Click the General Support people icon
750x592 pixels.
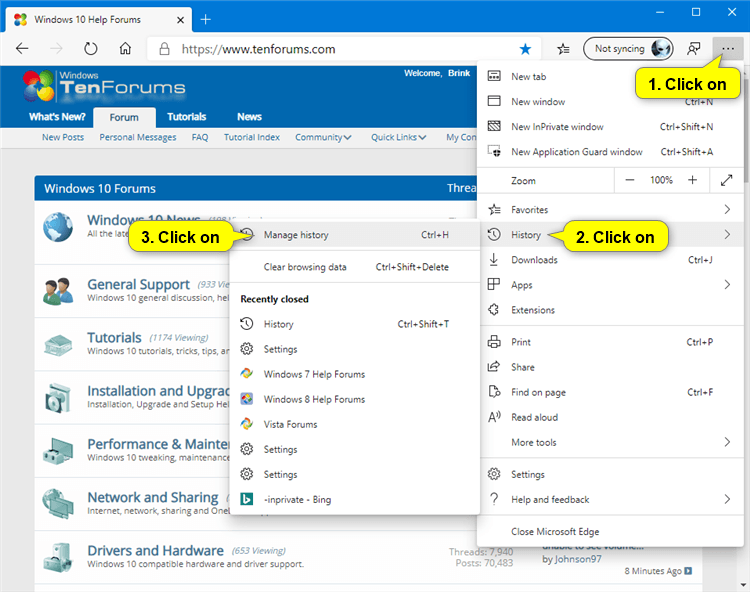[58, 291]
